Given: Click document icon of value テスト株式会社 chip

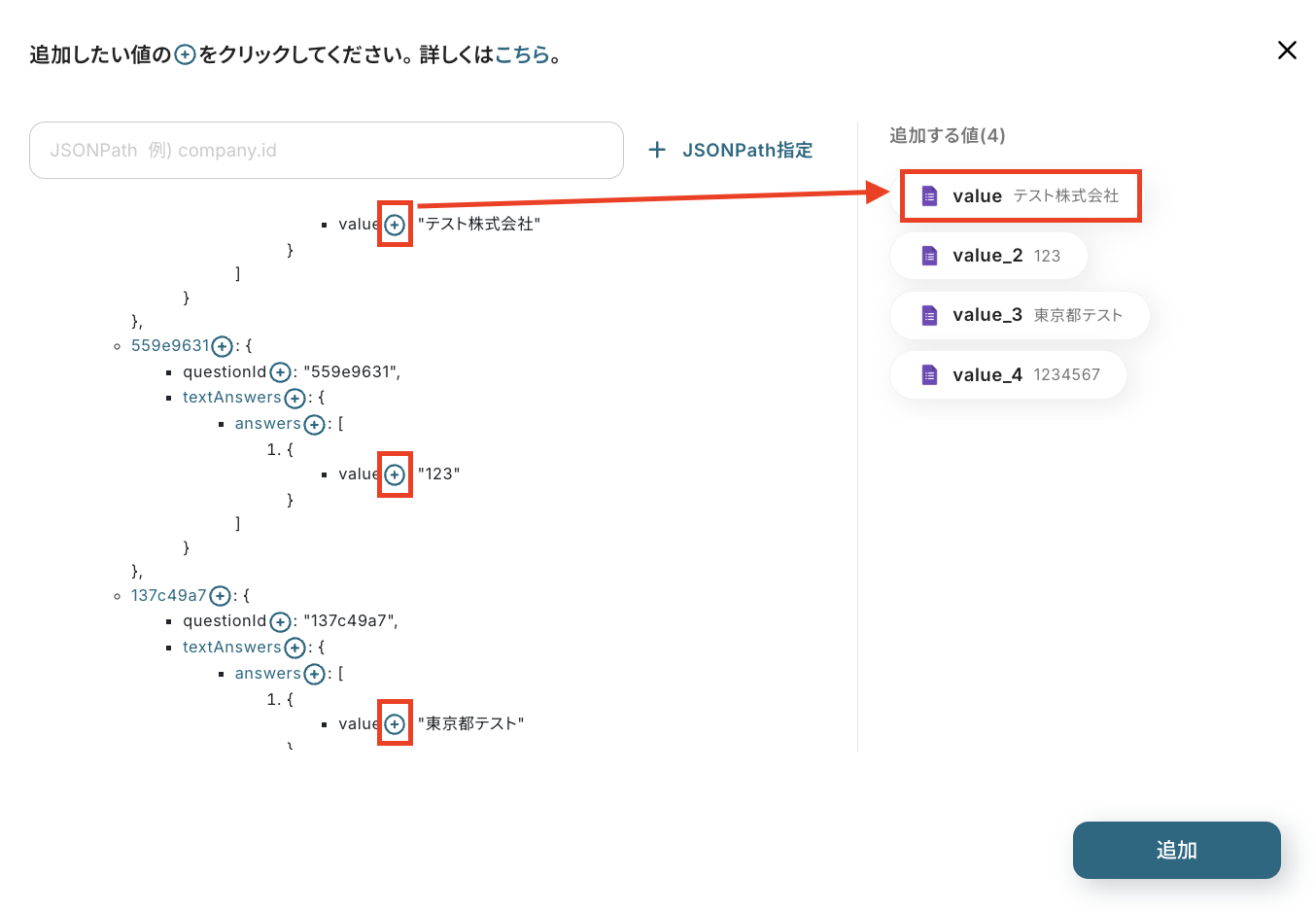Looking at the screenshot, I should pos(929,196).
